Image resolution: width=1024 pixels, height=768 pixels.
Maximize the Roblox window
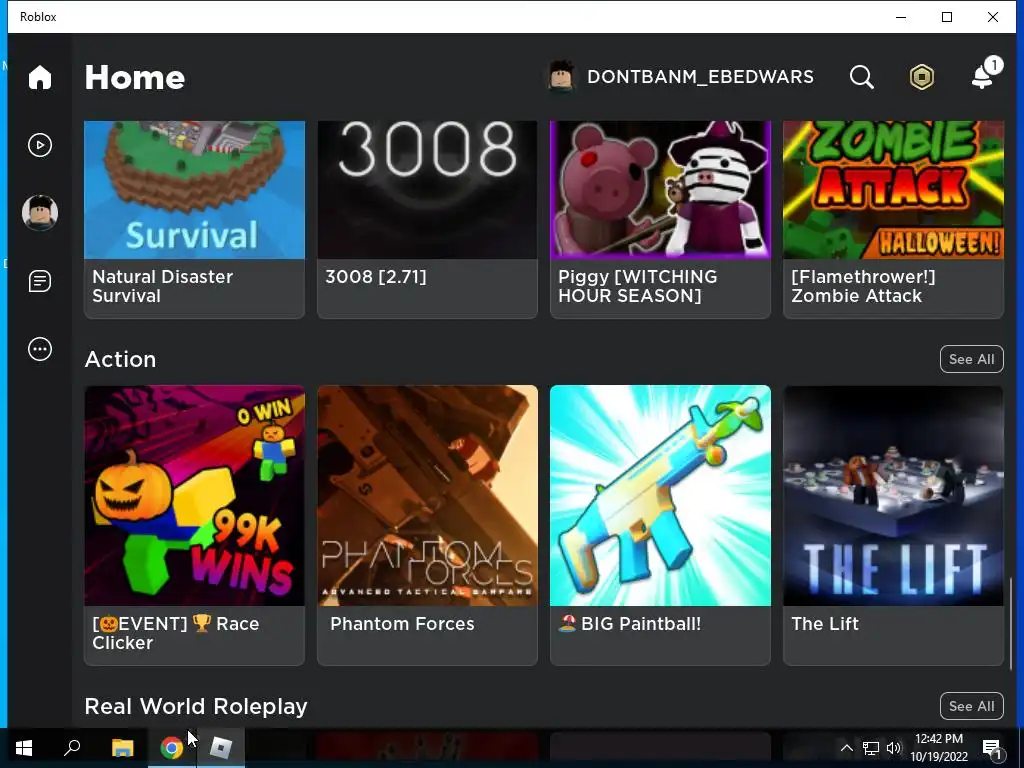(x=947, y=17)
